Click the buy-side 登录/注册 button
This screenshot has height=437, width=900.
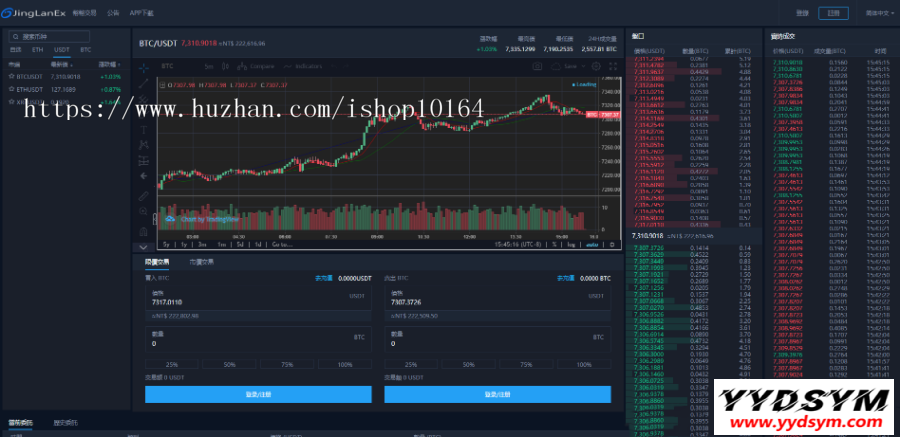[x=258, y=394]
